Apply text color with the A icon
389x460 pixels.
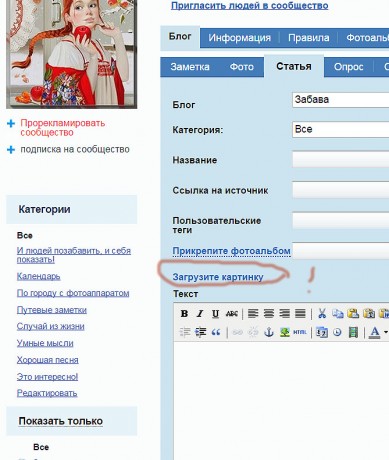(375, 332)
